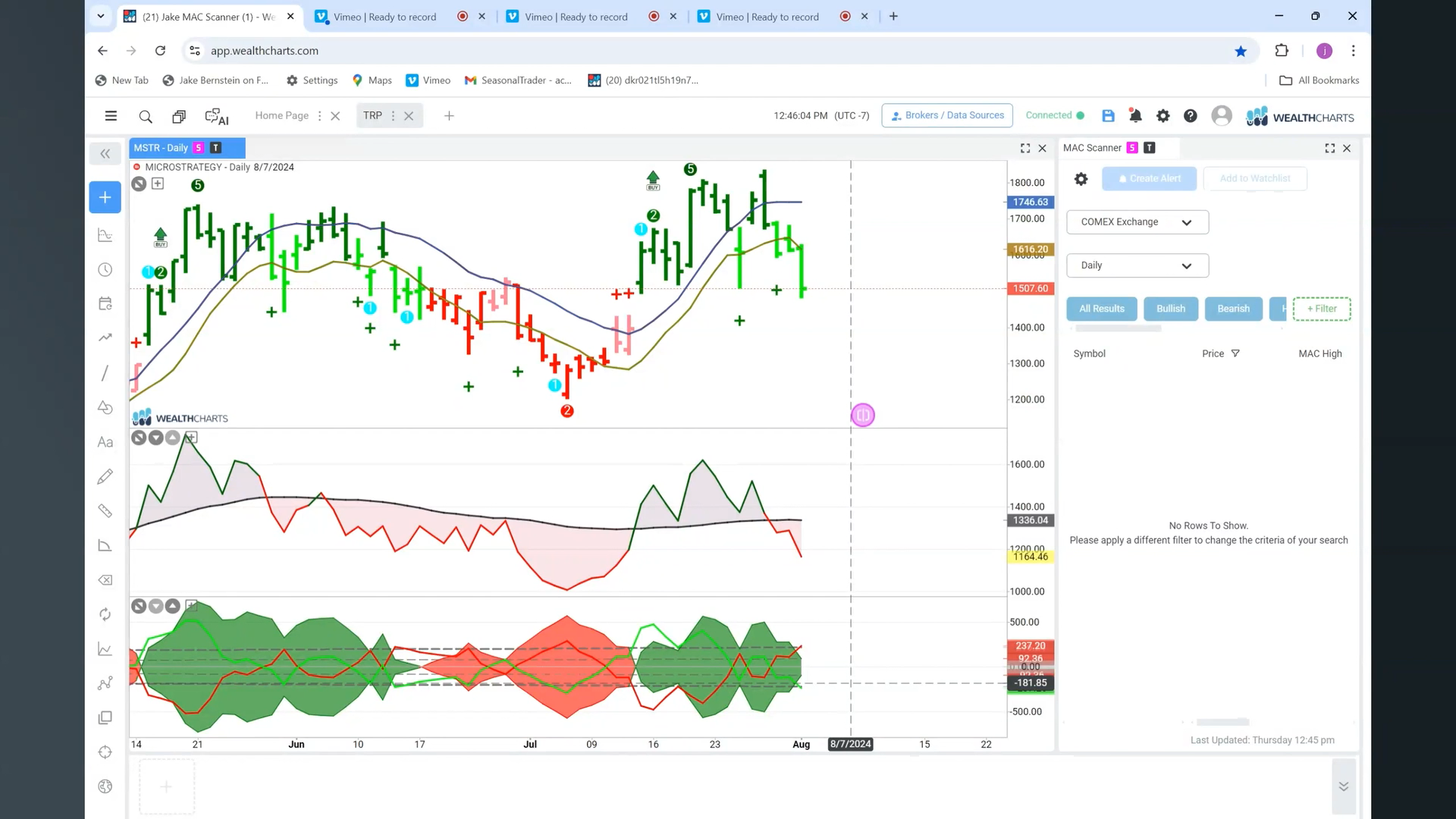Switch to the TRP workspace tab
Screen dimensions: 1456x819
pyautogui.click(x=372, y=115)
